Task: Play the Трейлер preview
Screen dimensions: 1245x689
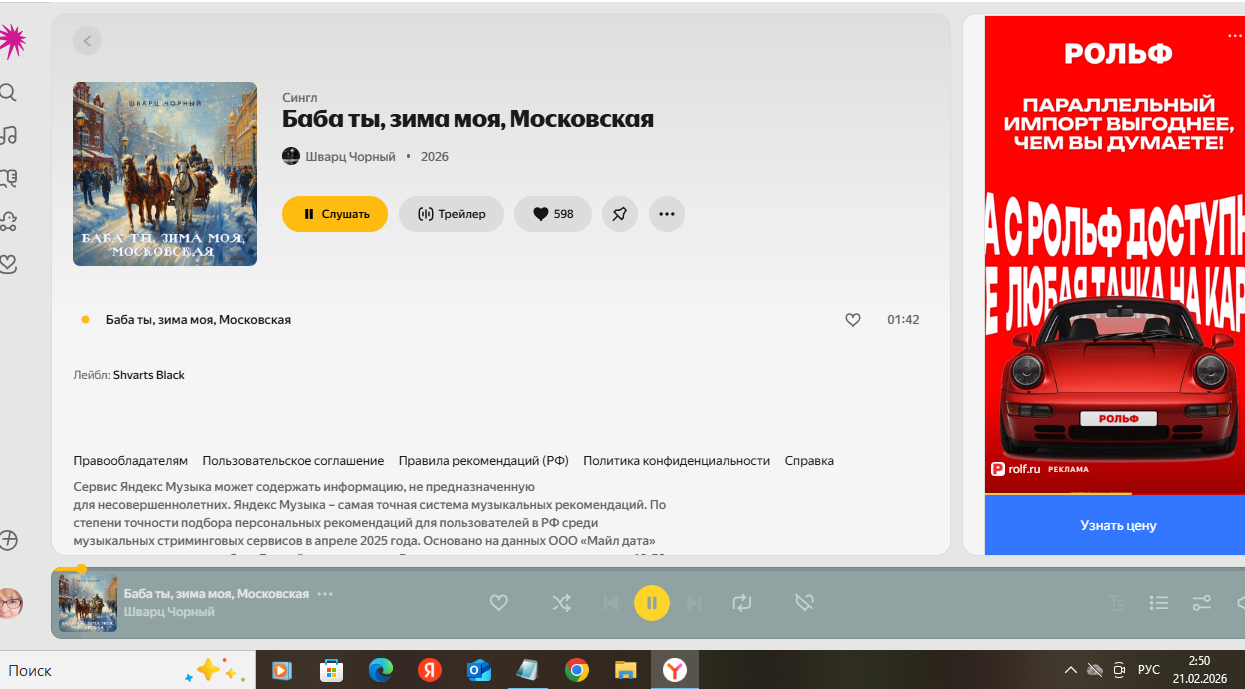Action: 451,214
